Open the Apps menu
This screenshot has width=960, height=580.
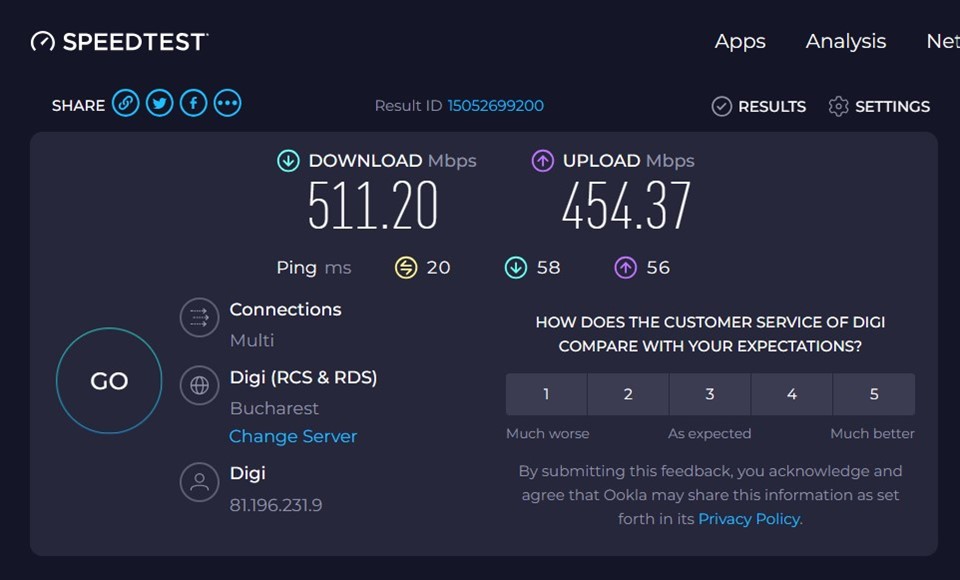(x=740, y=41)
